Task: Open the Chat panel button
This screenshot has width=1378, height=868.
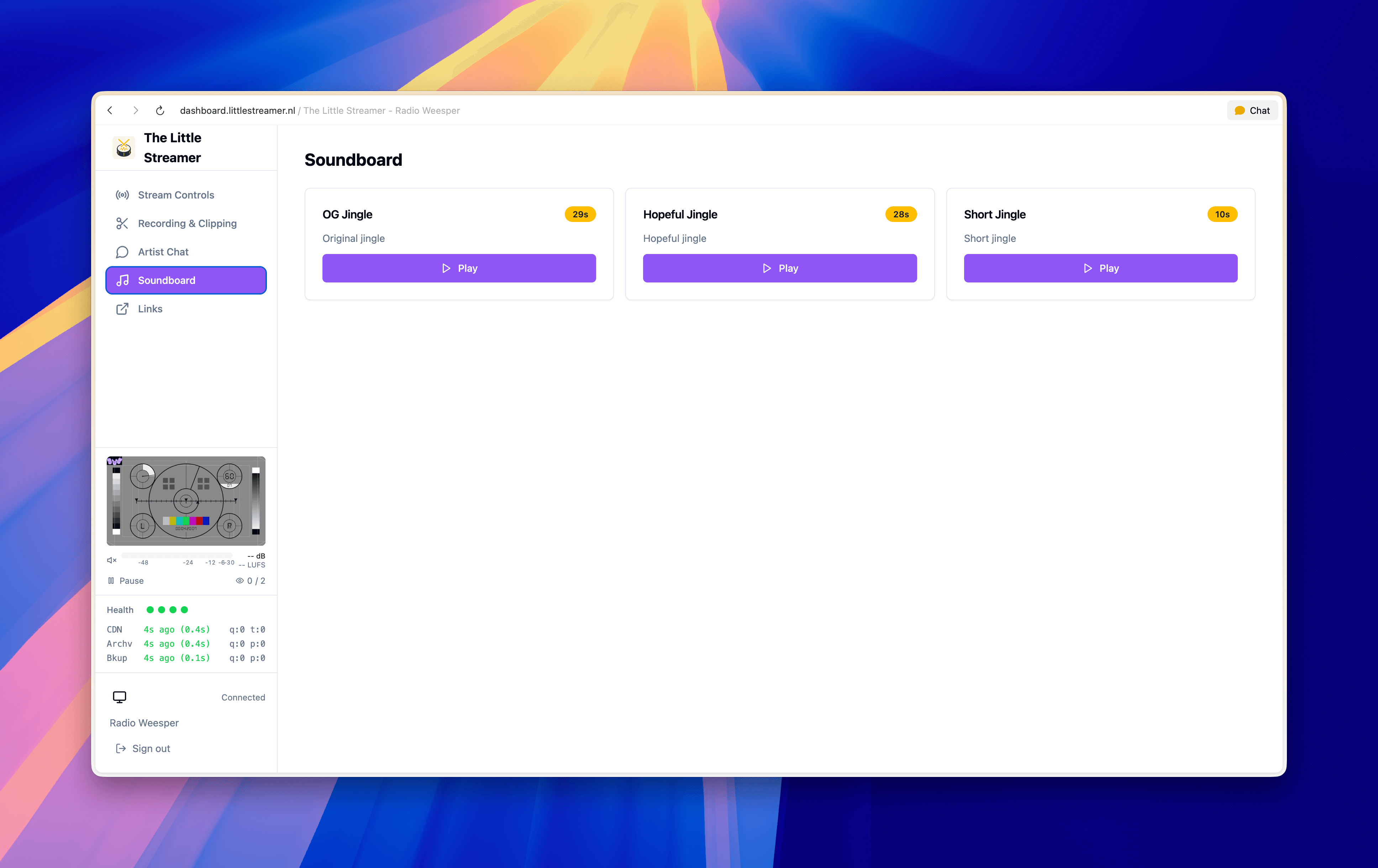Action: 1252,110
